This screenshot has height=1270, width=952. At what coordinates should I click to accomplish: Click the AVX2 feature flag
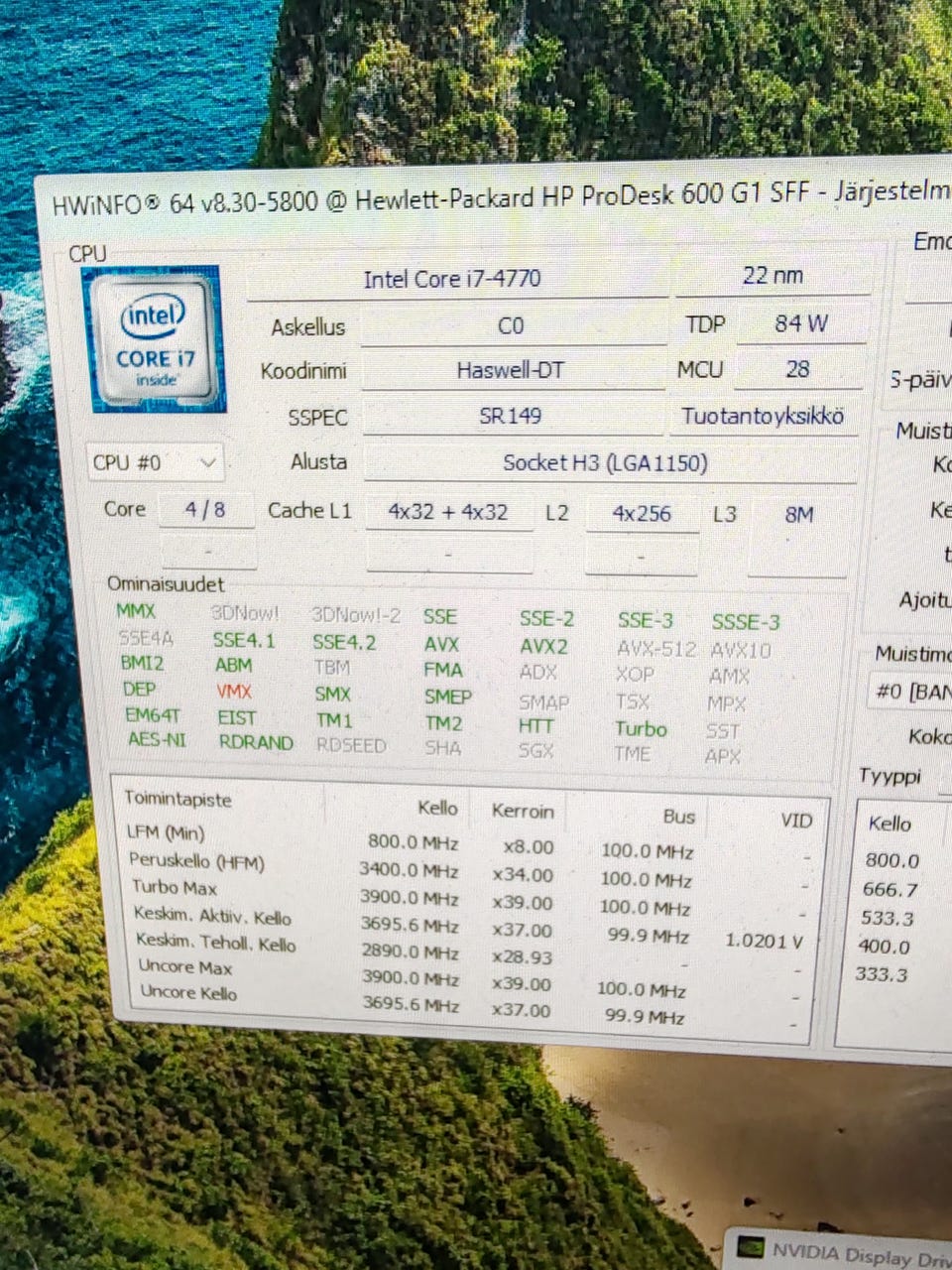(543, 646)
